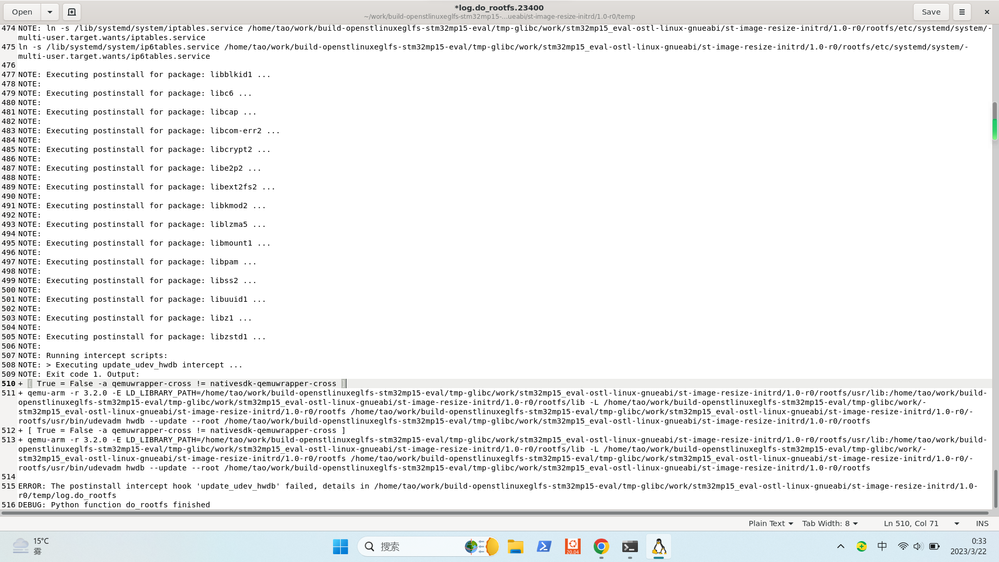
Task: Open the Ln 510, Col 71 position dropdown
Action: [x=921, y=523]
